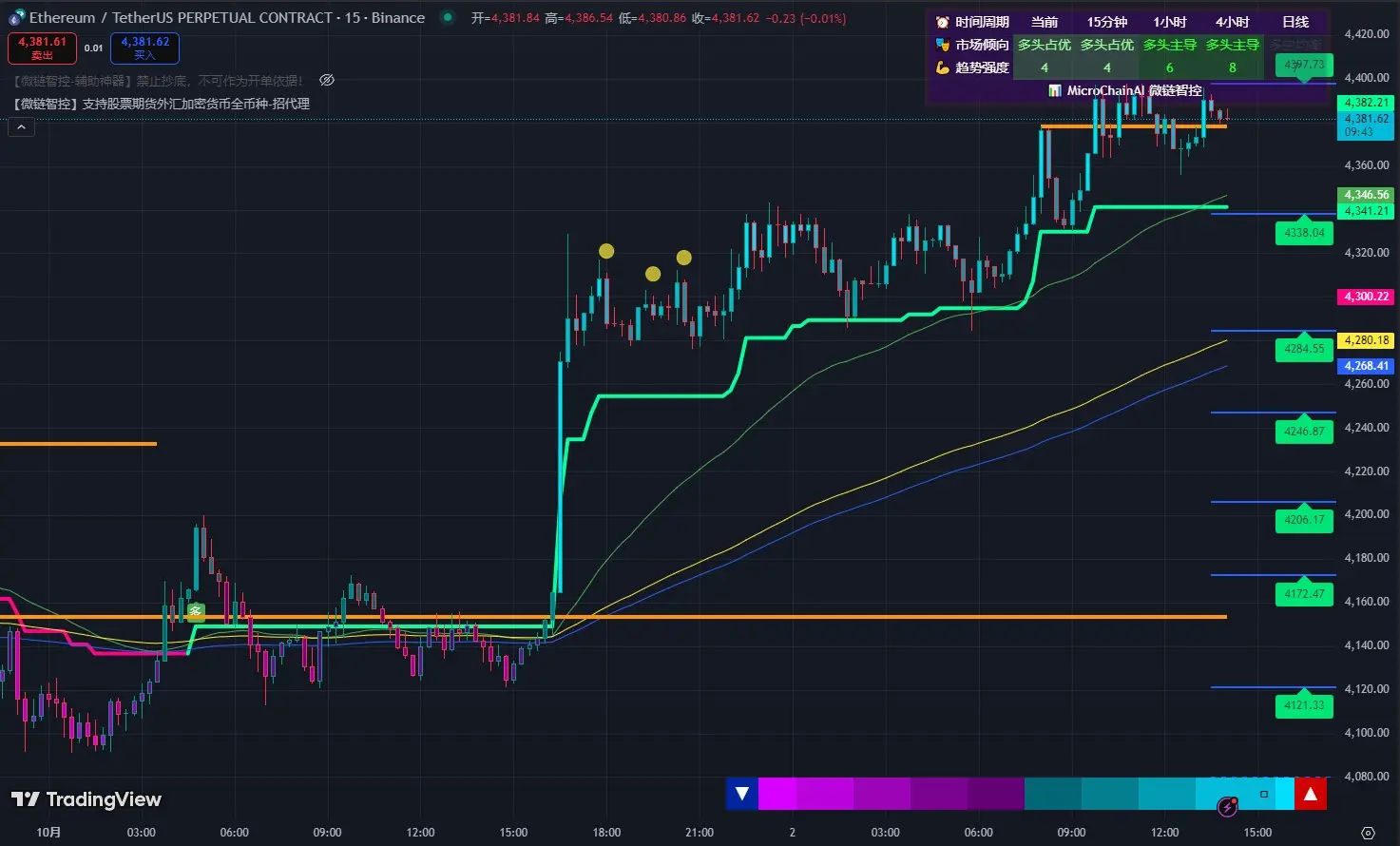Click the 4338.04 green price level tag
The image size is (1400, 846).
(1304, 232)
